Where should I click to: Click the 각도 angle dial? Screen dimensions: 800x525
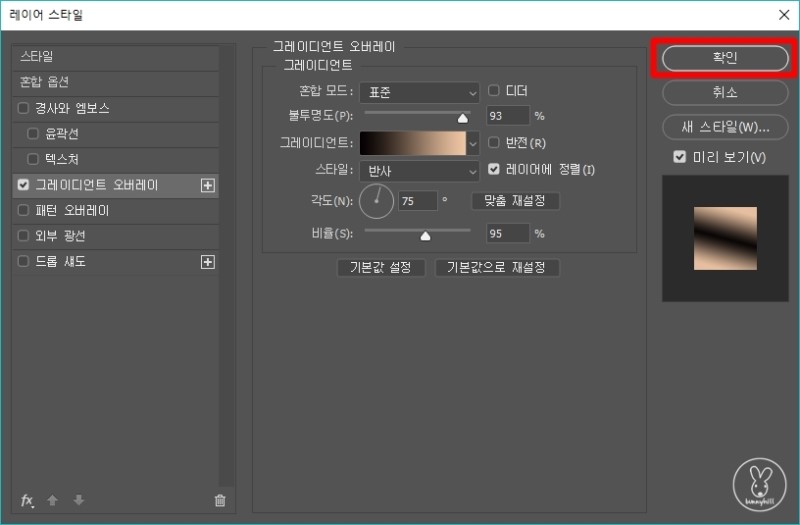(x=377, y=200)
